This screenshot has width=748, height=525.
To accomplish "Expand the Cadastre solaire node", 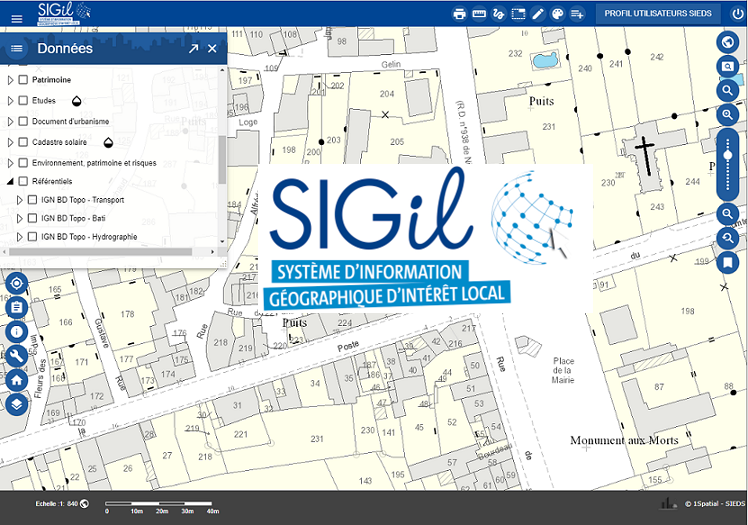I will pyautogui.click(x=10, y=142).
